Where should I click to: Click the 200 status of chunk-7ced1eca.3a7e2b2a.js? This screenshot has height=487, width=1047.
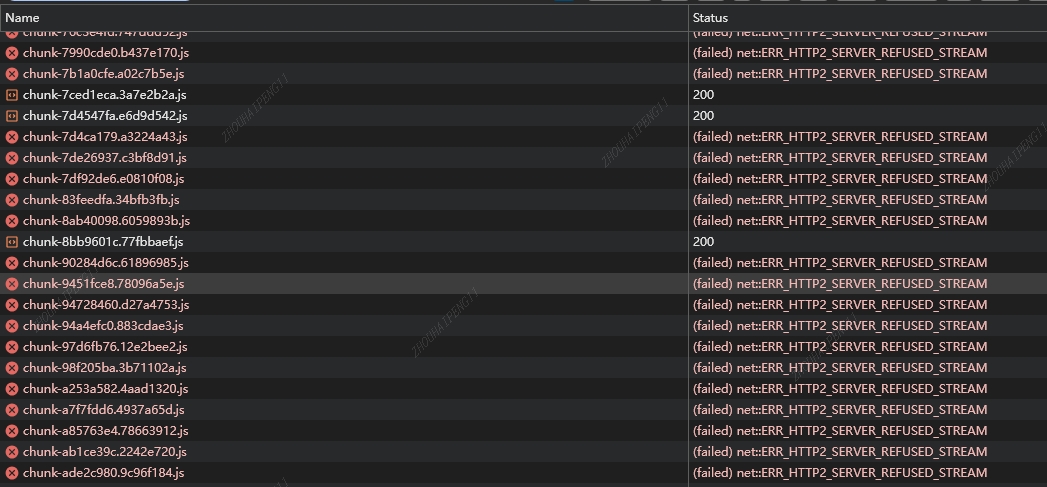pyautogui.click(x=703, y=95)
